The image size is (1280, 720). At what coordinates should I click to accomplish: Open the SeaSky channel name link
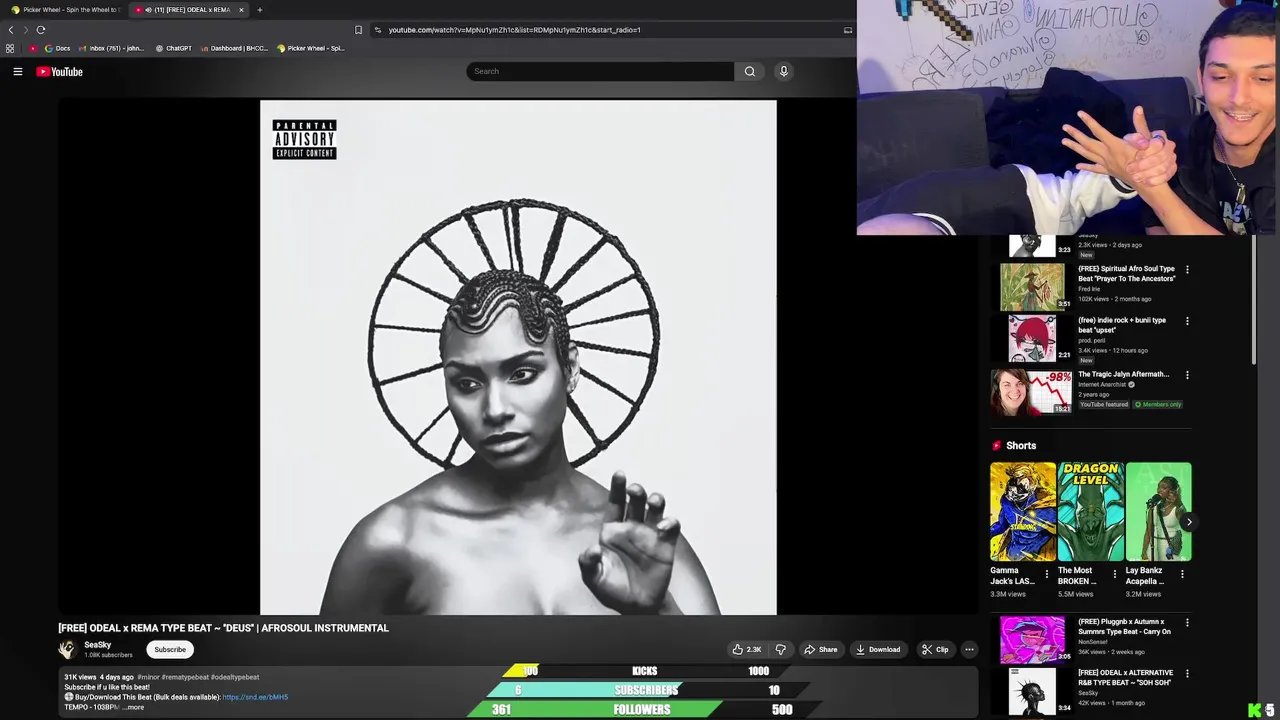(x=98, y=645)
